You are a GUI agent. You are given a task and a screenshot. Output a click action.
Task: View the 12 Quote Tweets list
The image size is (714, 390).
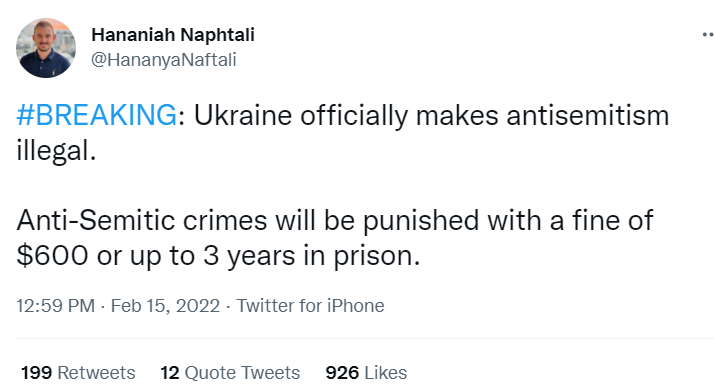[x=230, y=373]
